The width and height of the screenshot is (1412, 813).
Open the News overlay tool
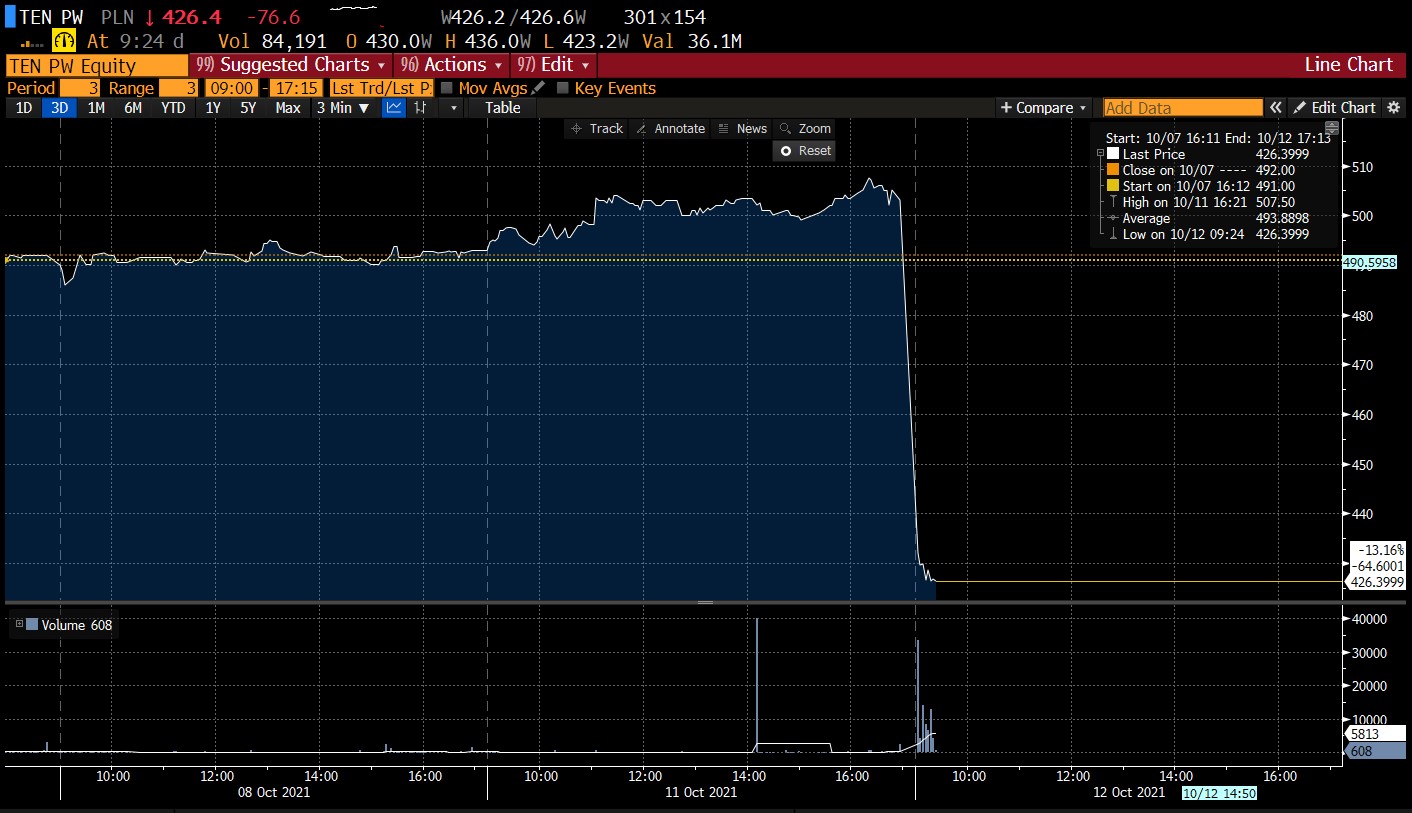(742, 128)
